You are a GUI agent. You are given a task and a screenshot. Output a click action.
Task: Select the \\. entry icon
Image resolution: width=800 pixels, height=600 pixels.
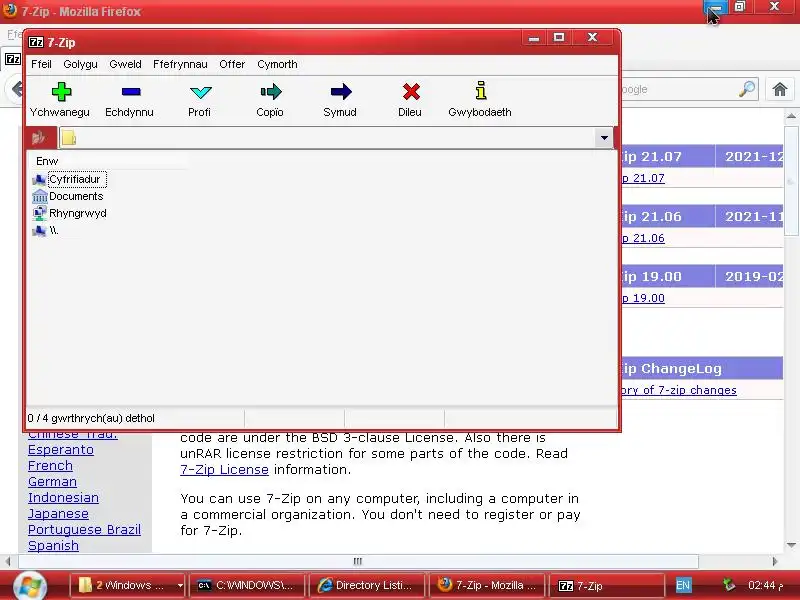point(39,231)
